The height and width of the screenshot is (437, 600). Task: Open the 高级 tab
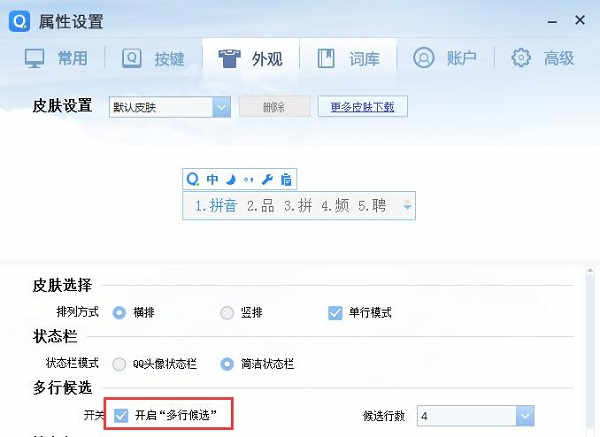coord(543,58)
